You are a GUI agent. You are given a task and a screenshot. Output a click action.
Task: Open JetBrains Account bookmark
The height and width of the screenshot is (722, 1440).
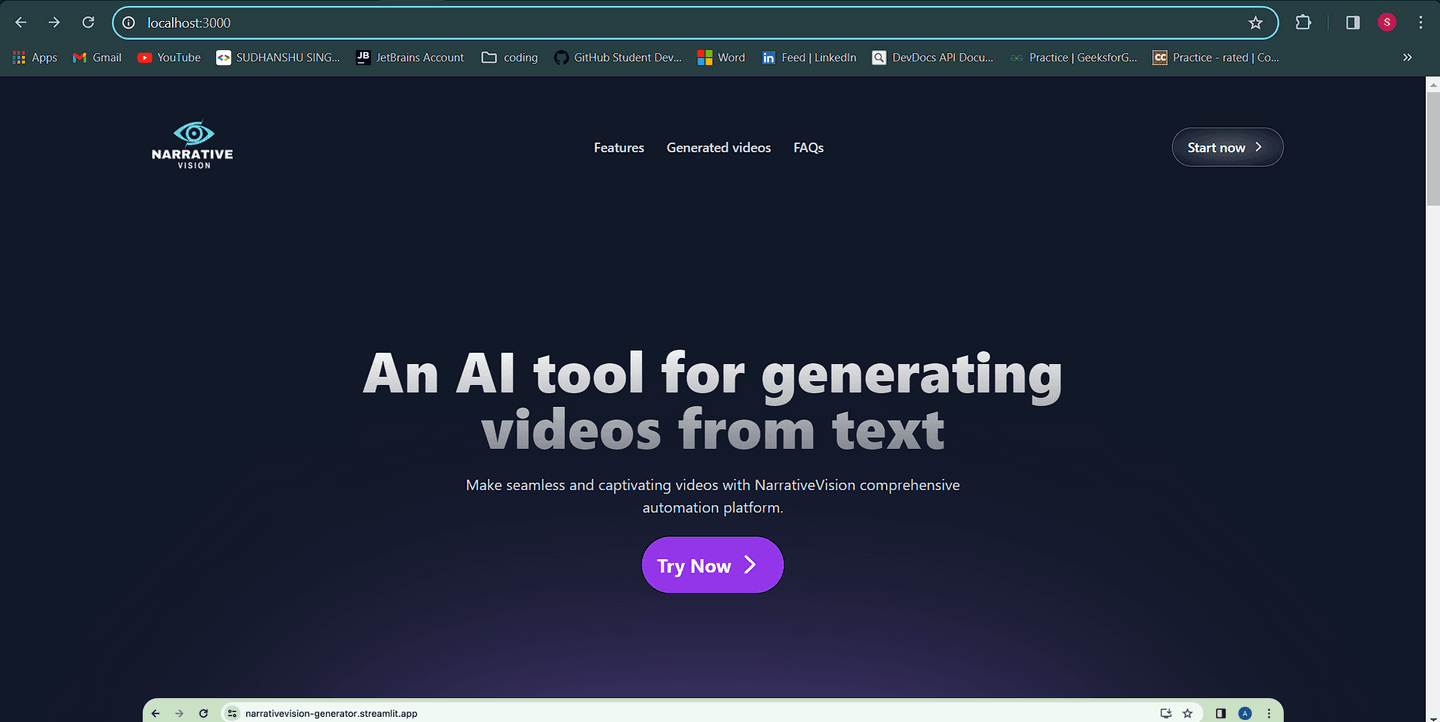tap(410, 58)
